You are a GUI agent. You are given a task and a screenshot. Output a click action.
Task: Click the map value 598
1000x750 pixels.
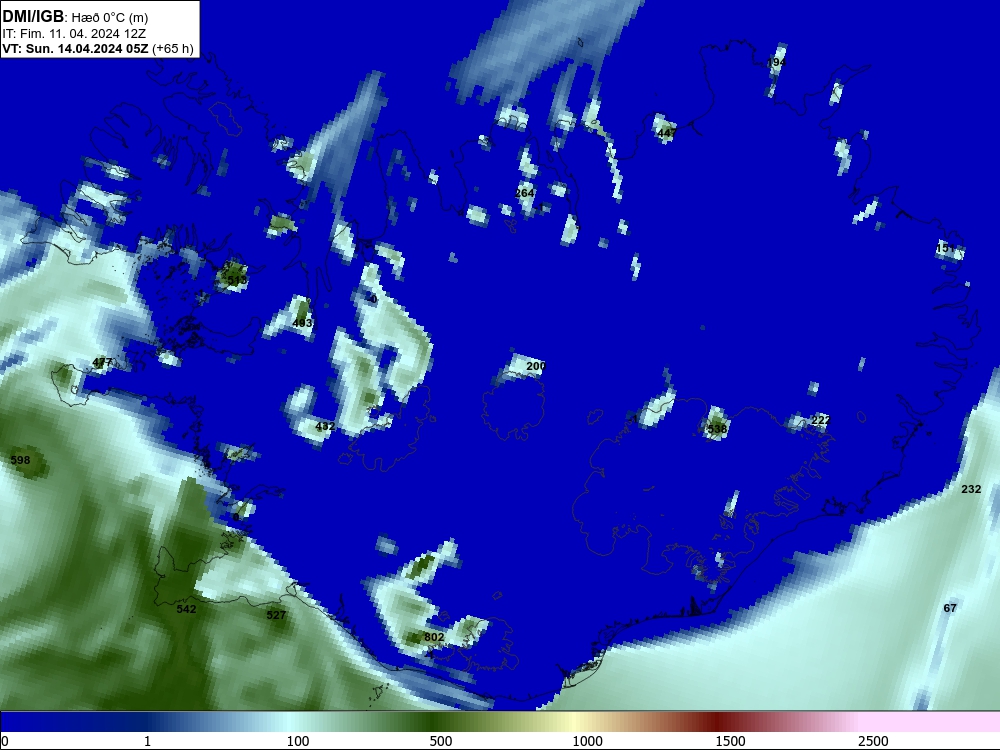click(20, 460)
